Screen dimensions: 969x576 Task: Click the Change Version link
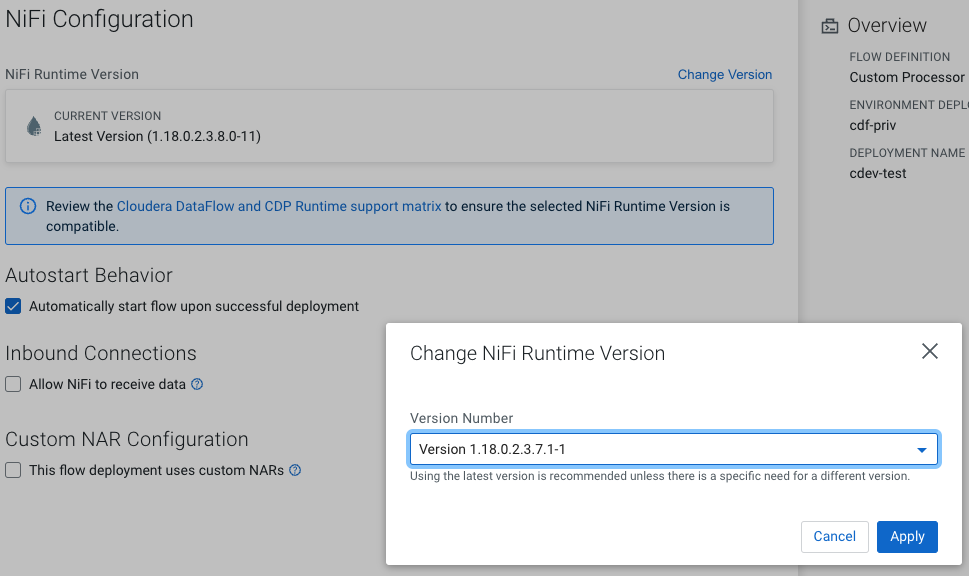(x=724, y=74)
